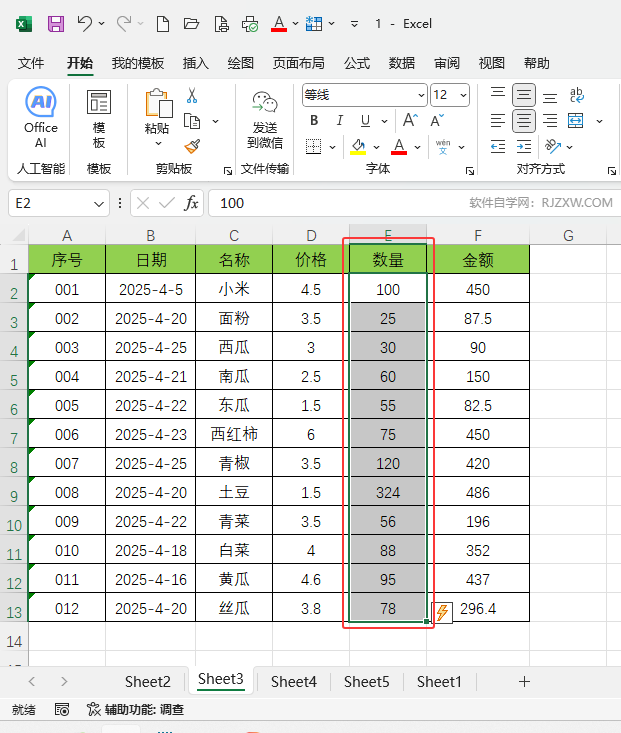Click the flash fill options lightning icon
The width and height of the screenshot is (621, 733).
[442, 612]
